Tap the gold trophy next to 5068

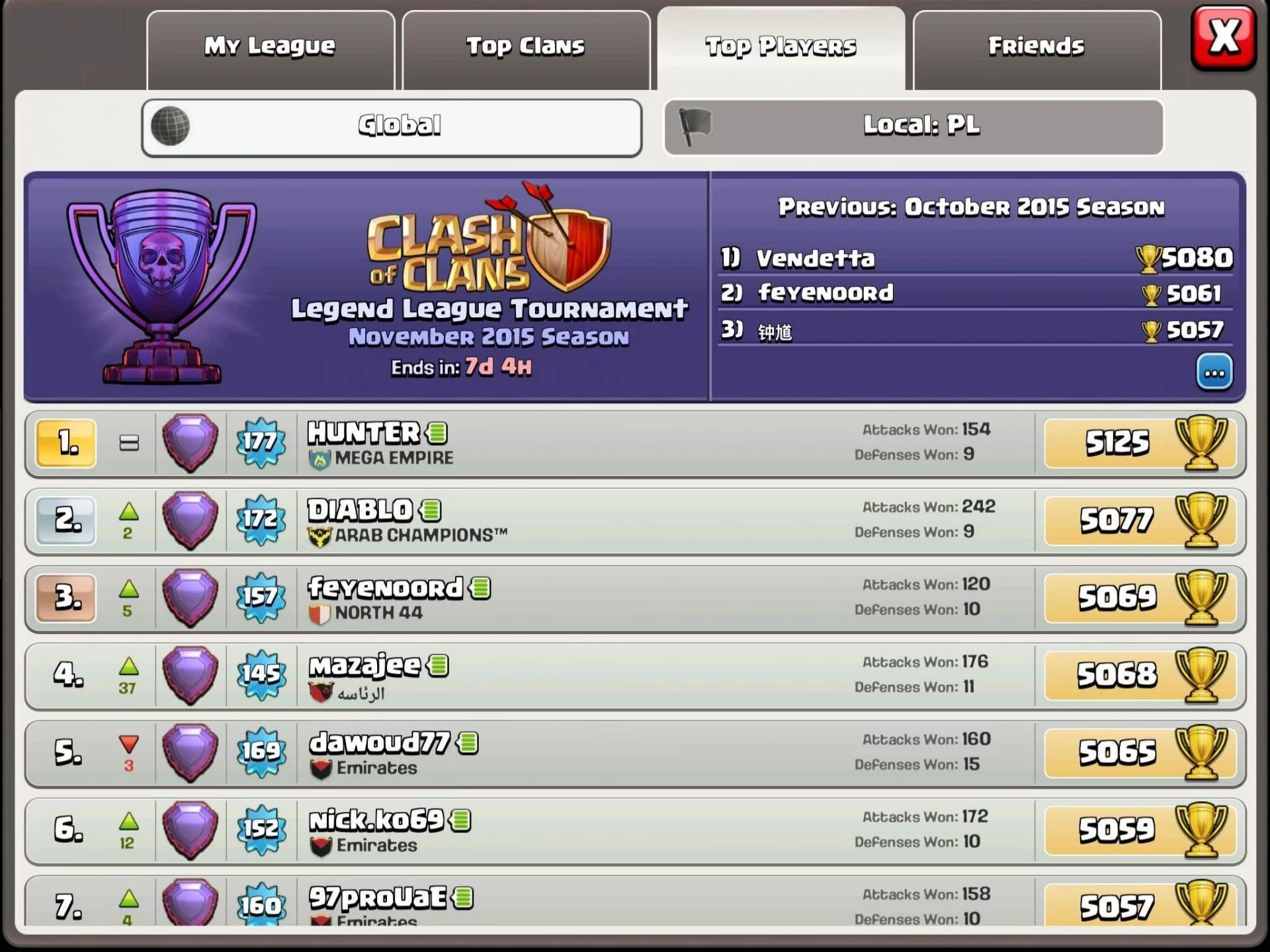click(x=1201, y=674)
